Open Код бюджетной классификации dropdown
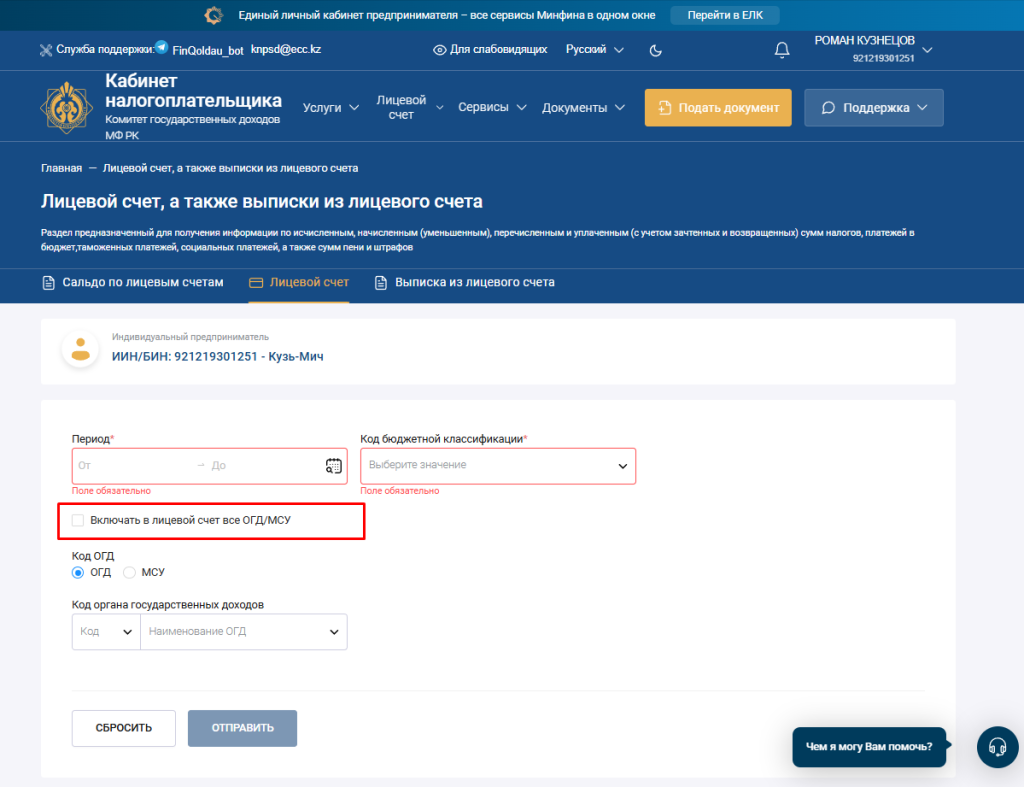Image resolution: width=1024 pixels, height=787 pixels. pyautogui.click(x=497, y=466)
